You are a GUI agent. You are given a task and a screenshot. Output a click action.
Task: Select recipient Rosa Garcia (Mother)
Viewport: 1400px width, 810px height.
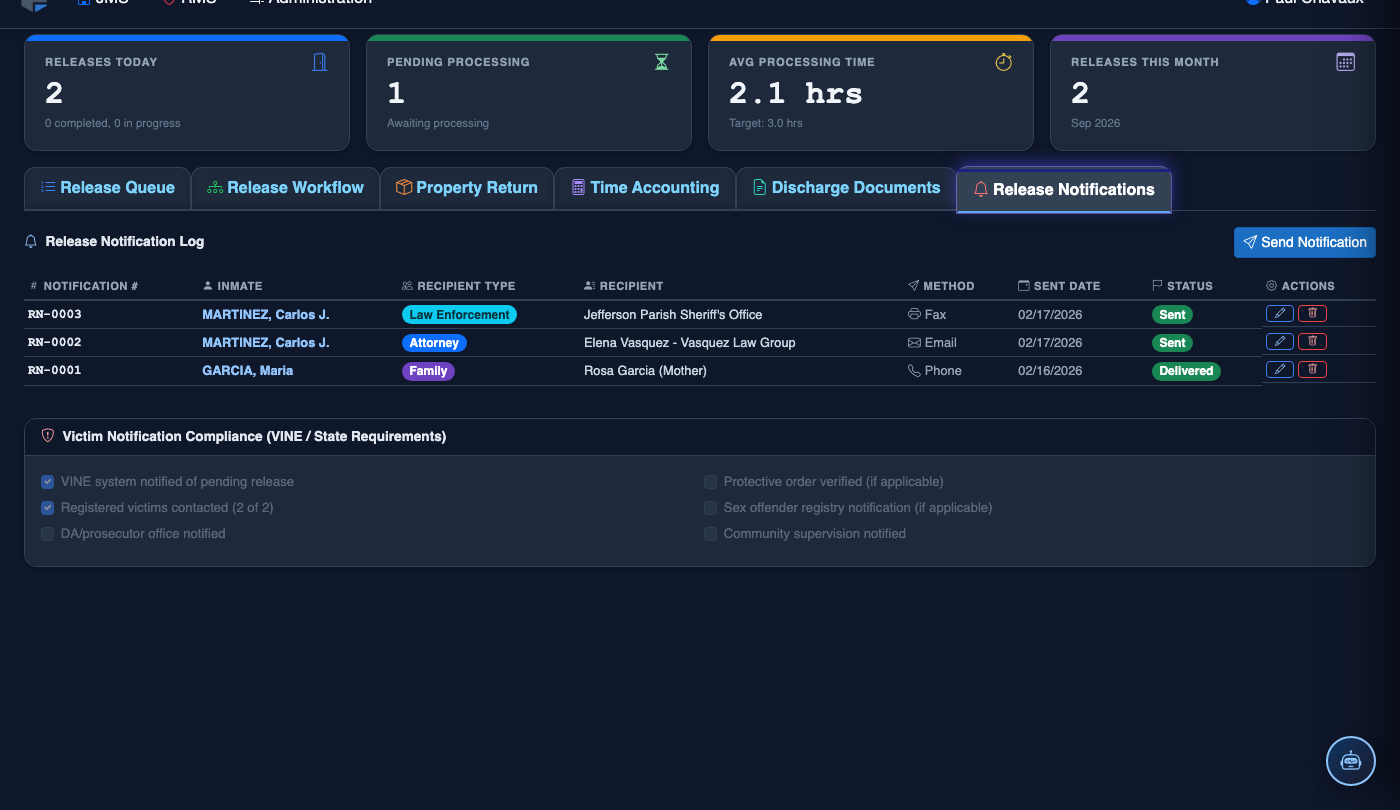point(645,370)
